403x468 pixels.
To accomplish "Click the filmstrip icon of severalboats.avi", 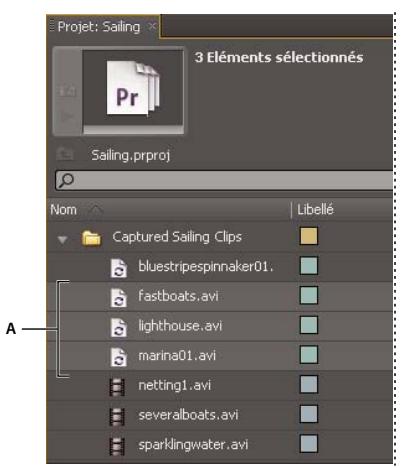I will 117,416.
